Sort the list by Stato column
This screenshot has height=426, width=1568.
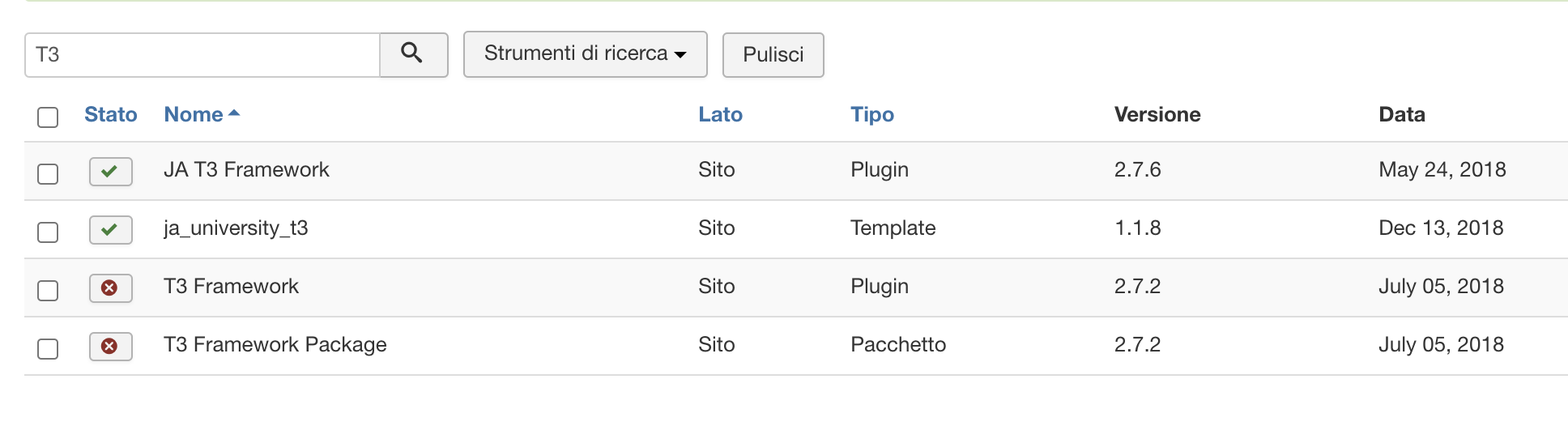[x=110, y=114]
